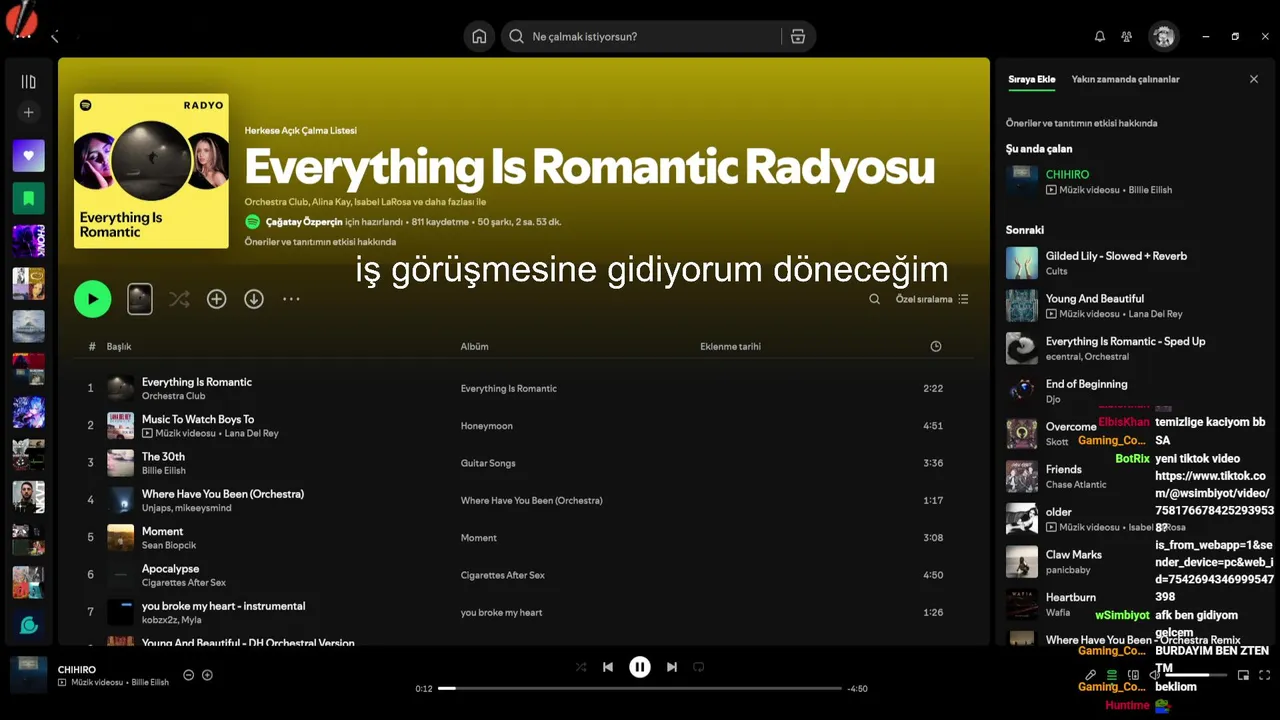Go back with the left arrow
Viewport: 1280px width, 720px height.
[x=54, y=37]
